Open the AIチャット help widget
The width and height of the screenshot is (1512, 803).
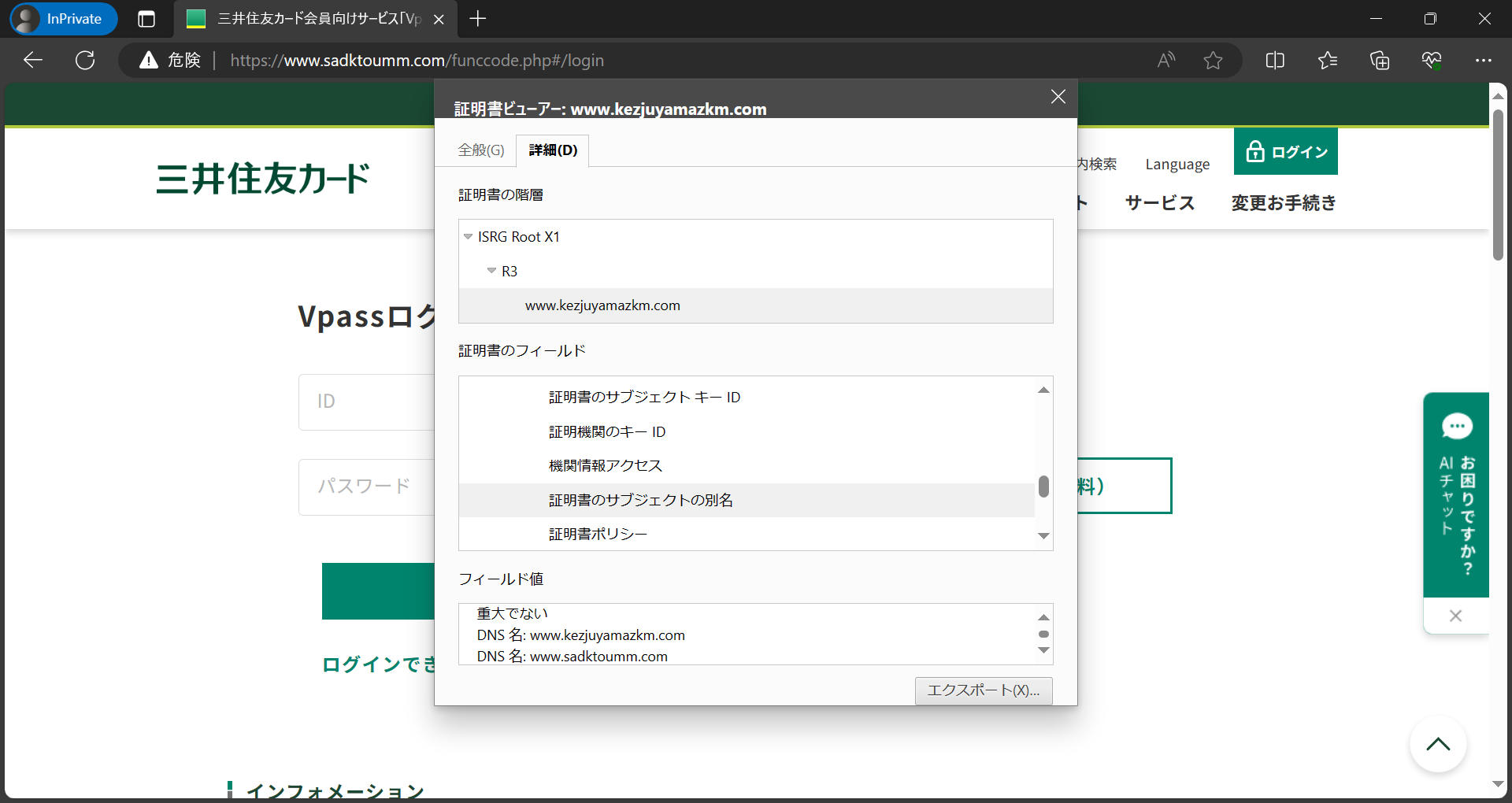pyautogui.click(x=1456, y=494)
